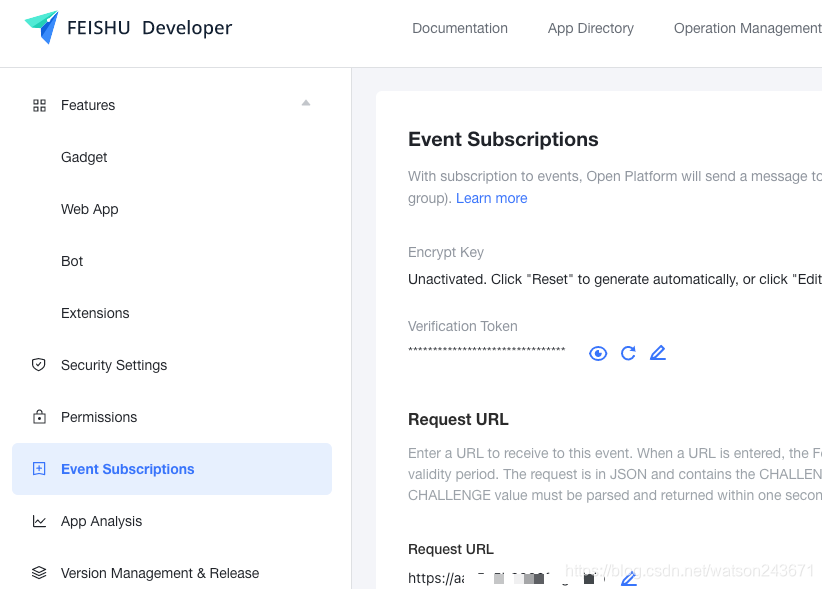Click the Feishu paper-plane logo
The height and width of the screenshot is (589, 822).
41,27
